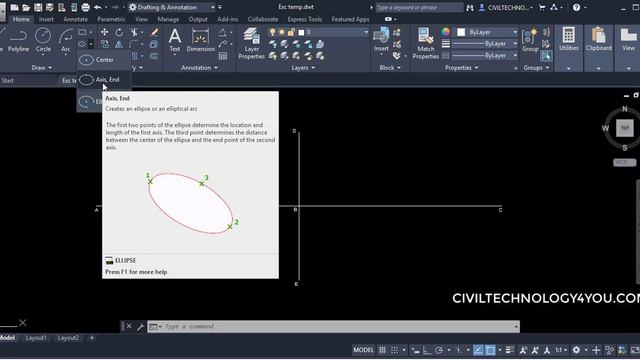Click Match Properties tool

pyautogui.click(x=425, y=44)
